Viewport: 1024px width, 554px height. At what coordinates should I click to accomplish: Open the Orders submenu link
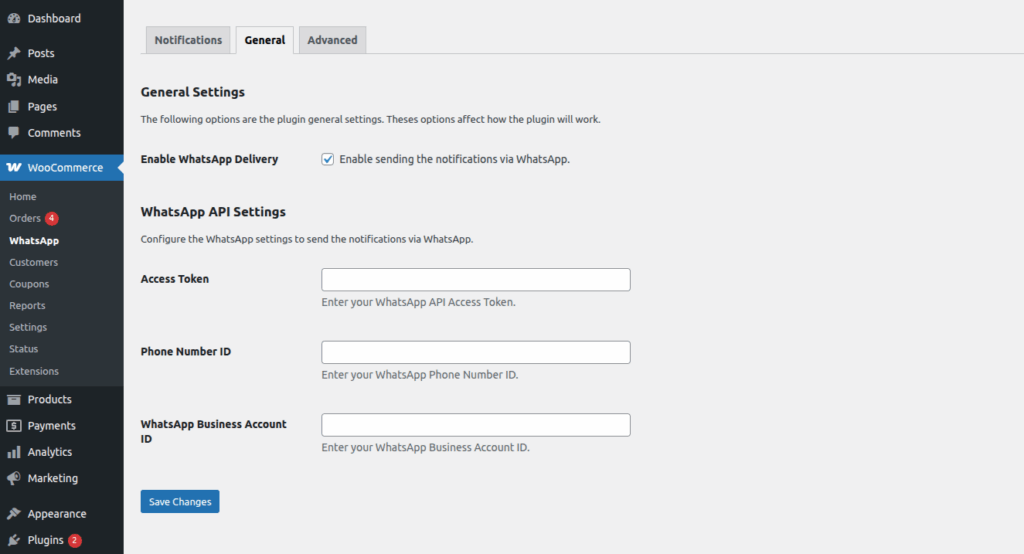coord(25,218)
